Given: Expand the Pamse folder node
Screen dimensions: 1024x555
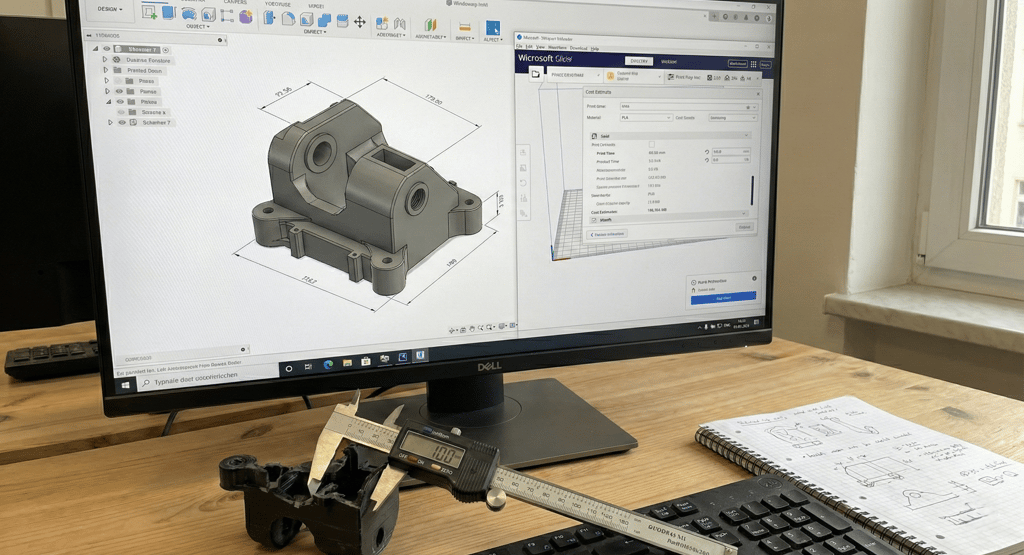Looking at the screenshot, I should pos(107,91).
